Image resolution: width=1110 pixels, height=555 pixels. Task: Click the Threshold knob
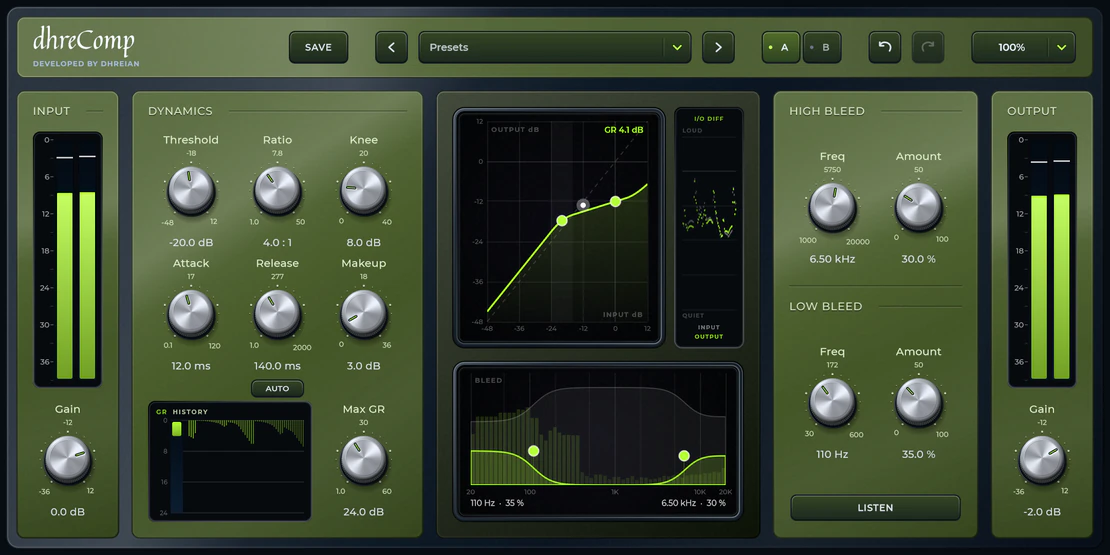[190, 190]
